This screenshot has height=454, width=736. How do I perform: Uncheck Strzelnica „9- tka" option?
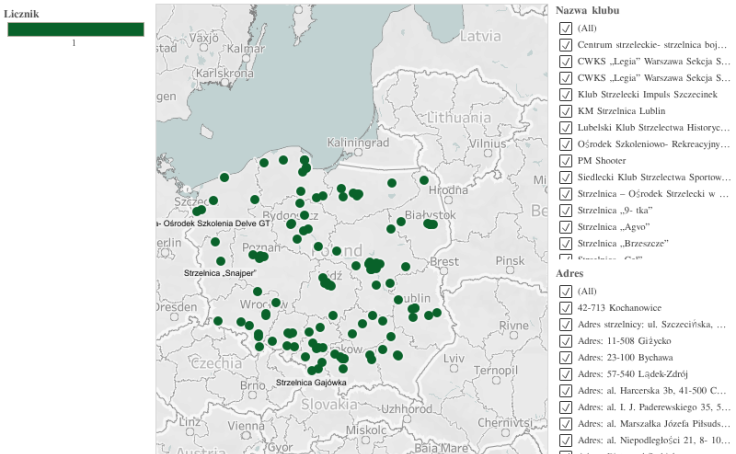point(566,210)
